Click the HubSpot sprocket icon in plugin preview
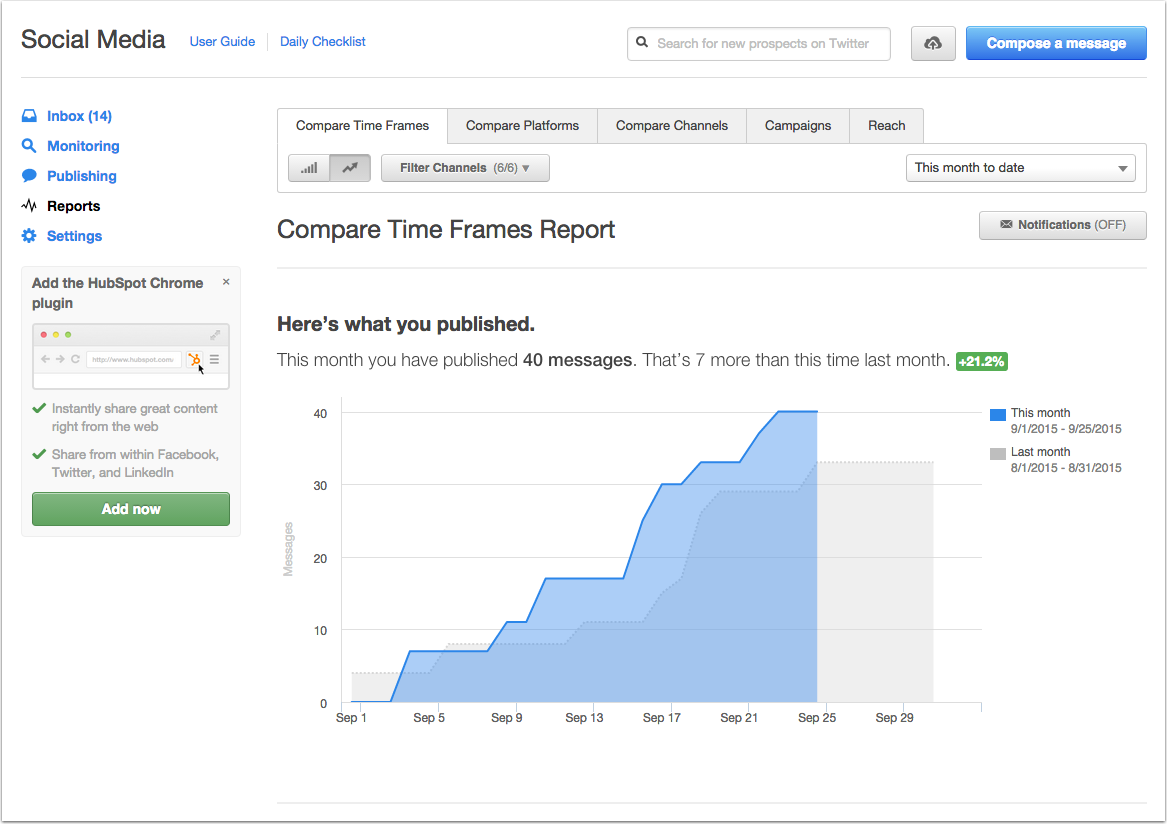 tap(194, 360)
